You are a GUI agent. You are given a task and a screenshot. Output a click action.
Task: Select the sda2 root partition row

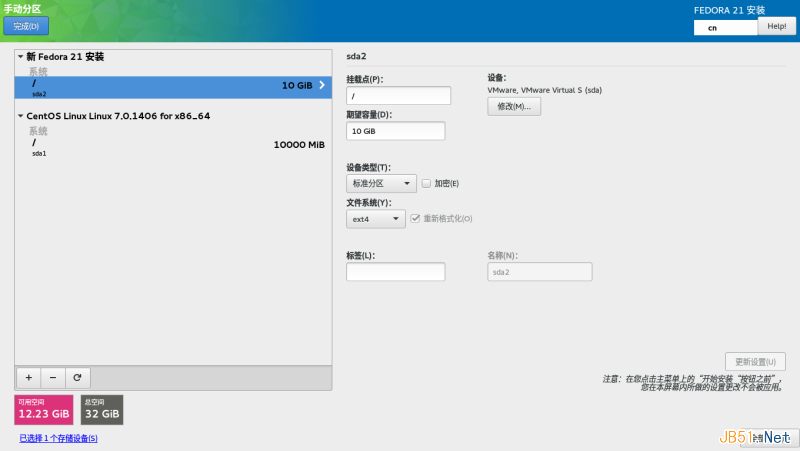[x=173, y=87]
